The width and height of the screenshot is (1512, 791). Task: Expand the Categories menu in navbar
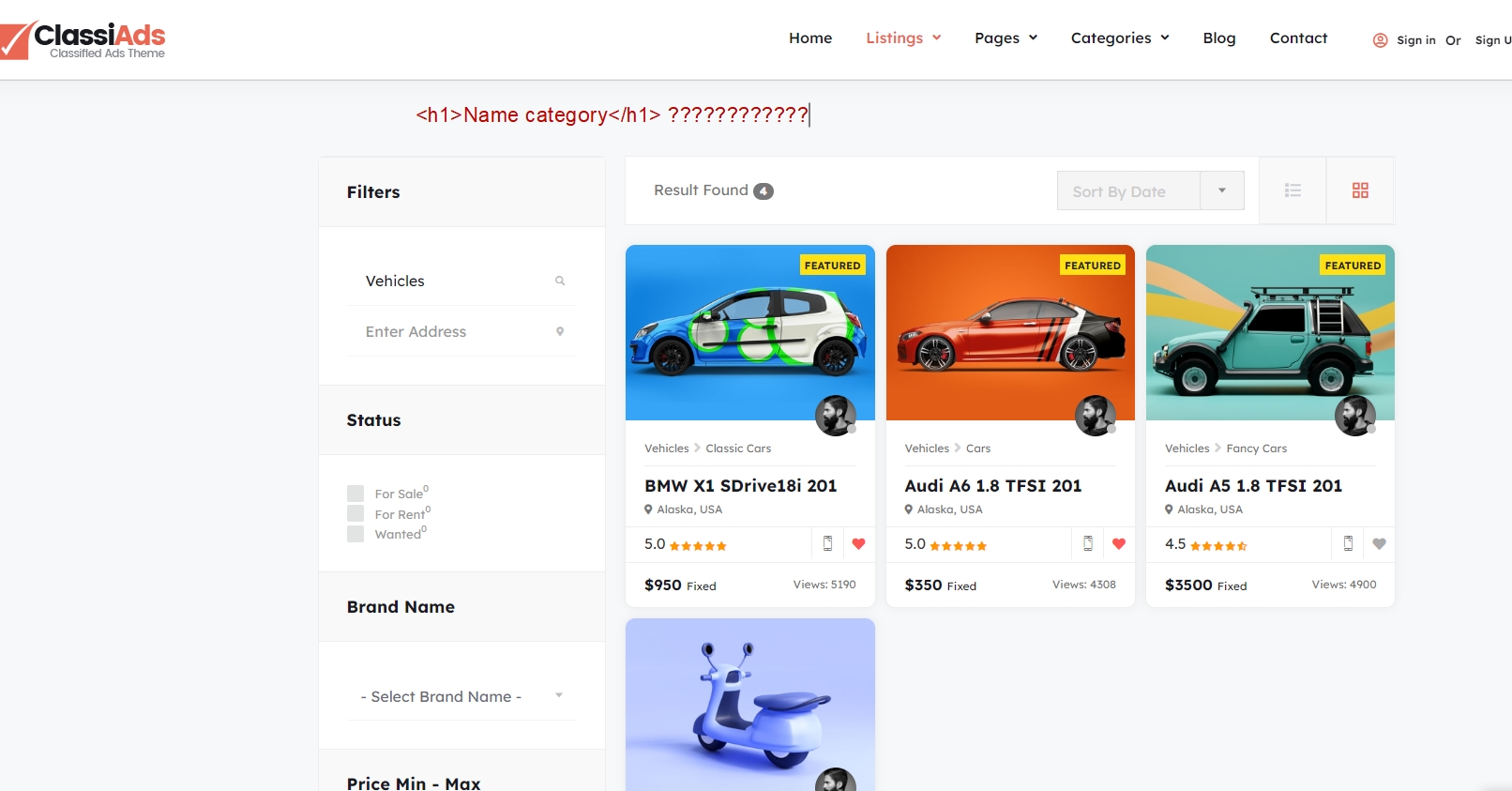pyautogui.click(x=1120, y=38)
